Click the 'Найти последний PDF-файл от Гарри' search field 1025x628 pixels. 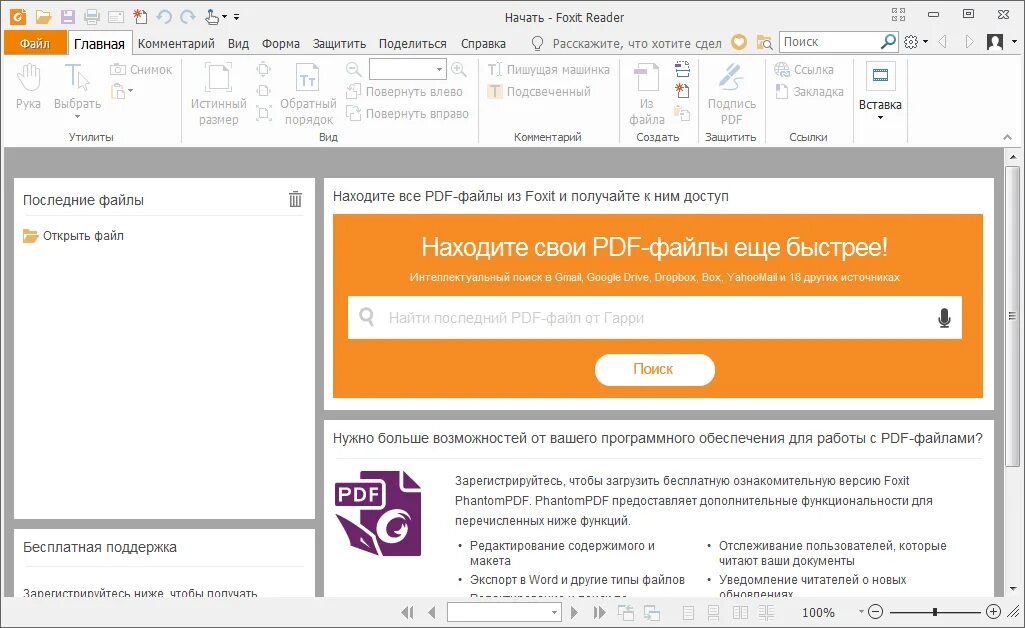pos(654,318)
